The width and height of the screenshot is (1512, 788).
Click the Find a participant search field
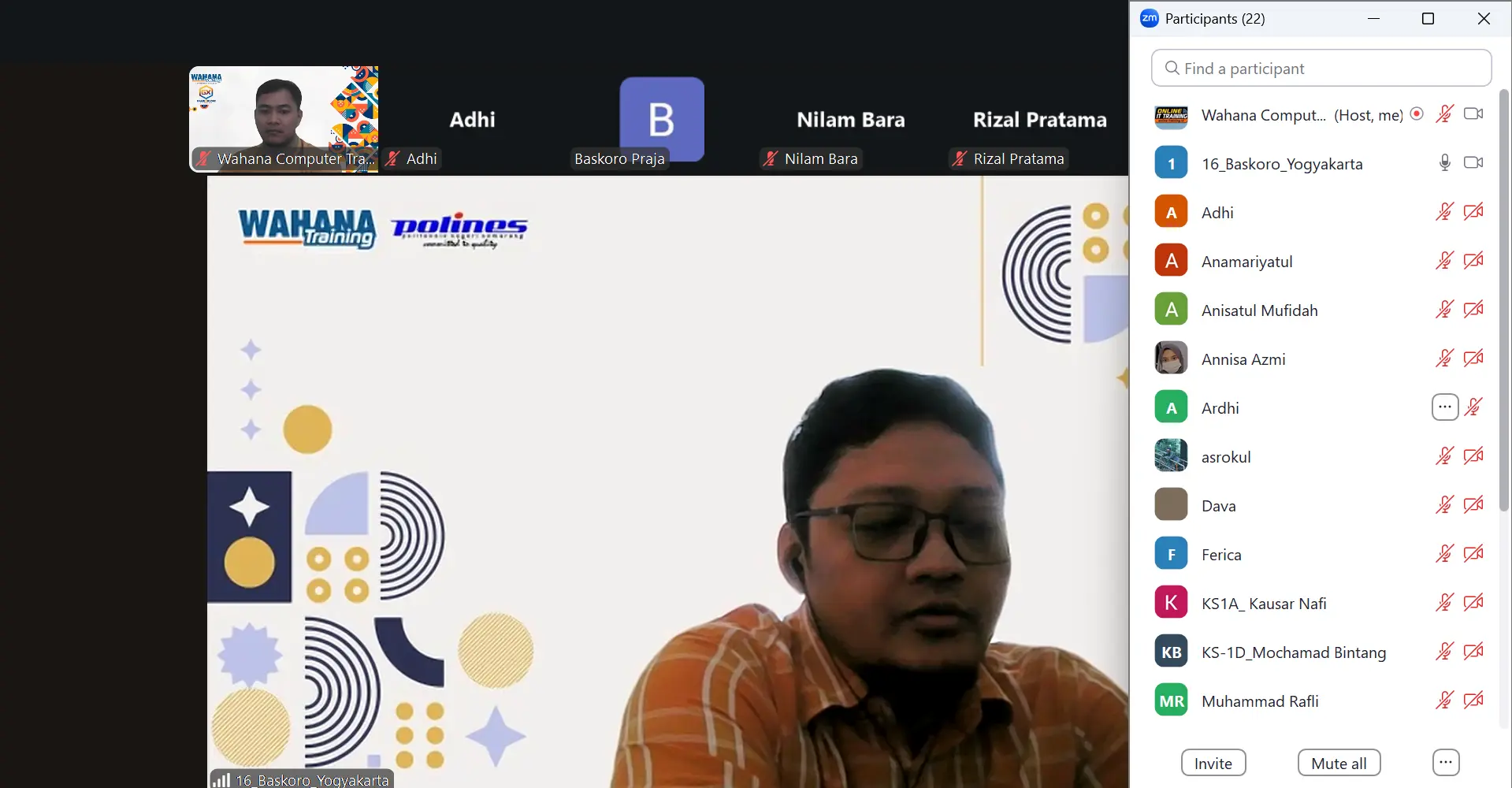(1321, 69)
